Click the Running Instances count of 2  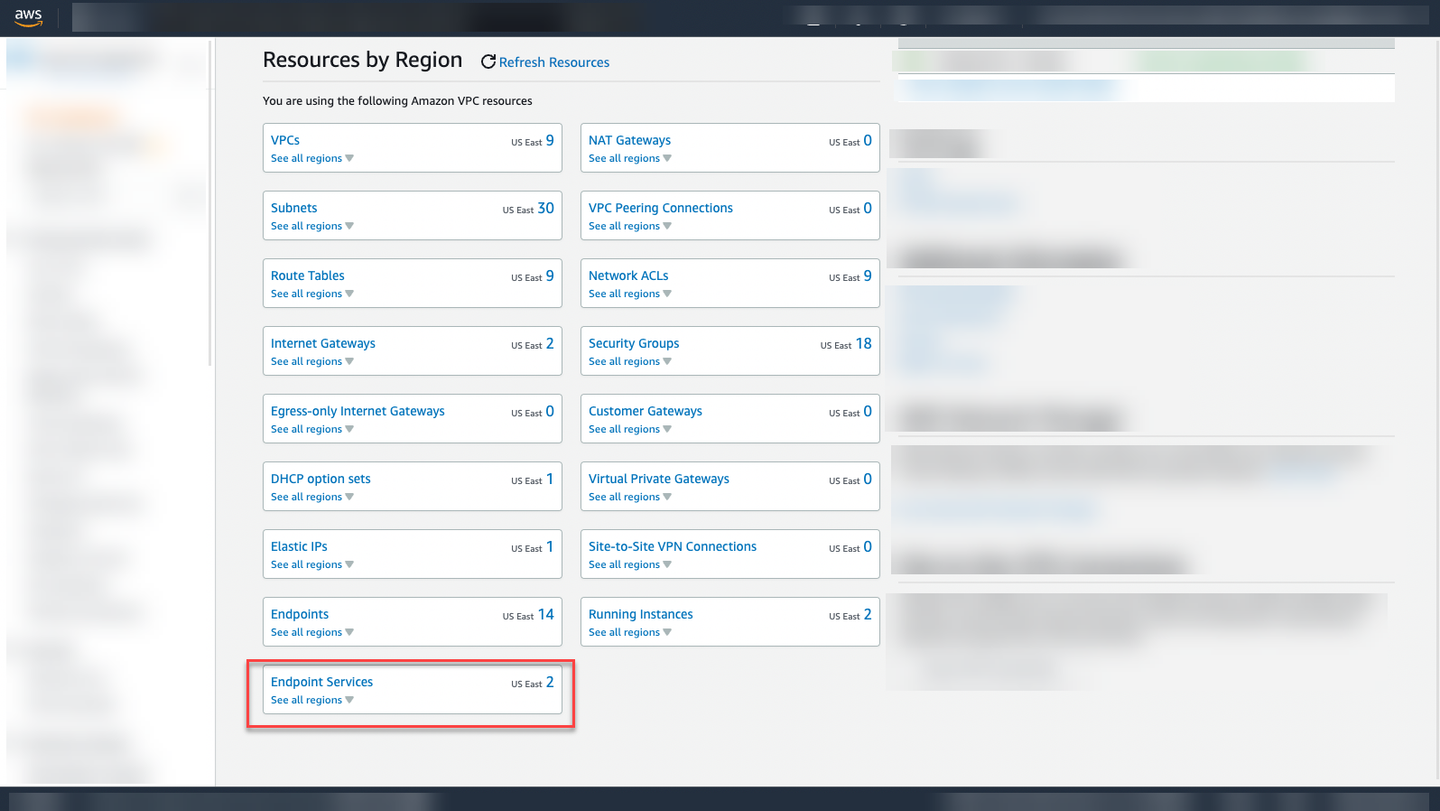(x=867, y=614)
